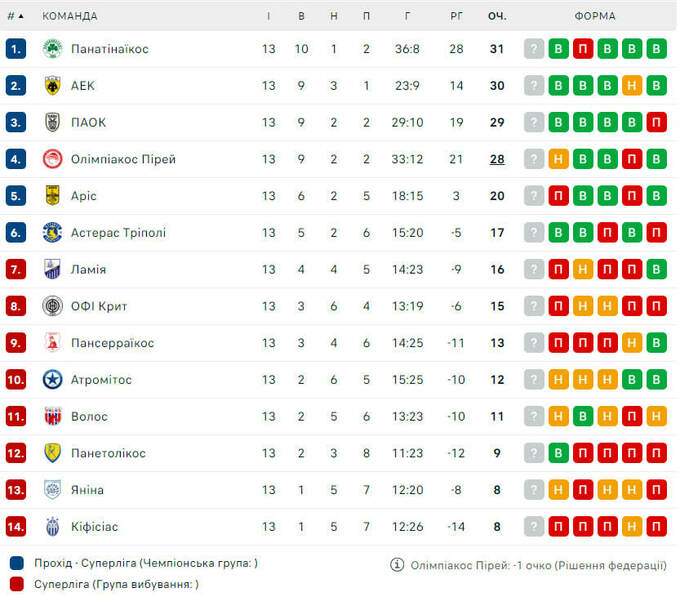Open the Ламія team page link
This screenshot has height=597, width=680.
pos(88,270)
